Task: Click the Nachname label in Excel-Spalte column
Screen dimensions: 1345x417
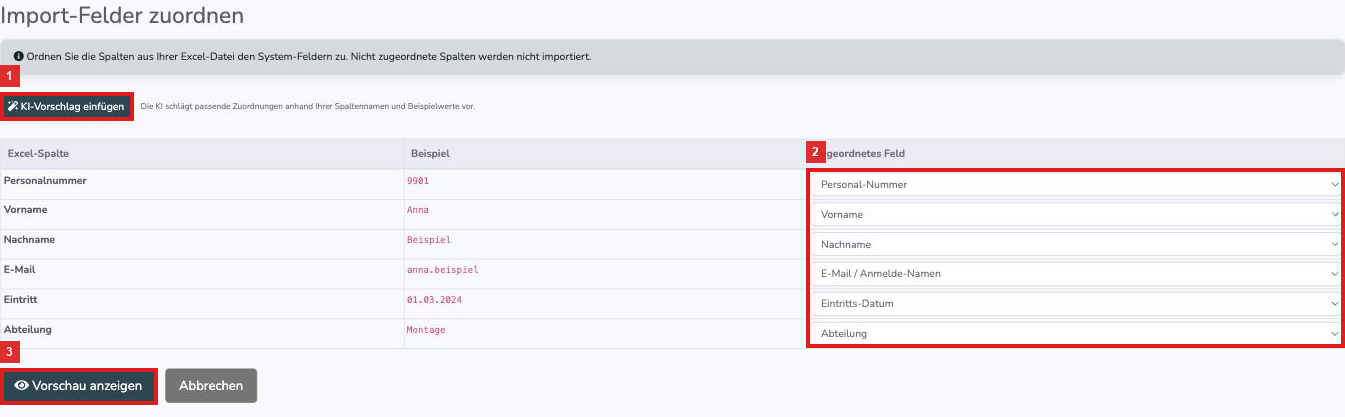Action: point(30,240)
